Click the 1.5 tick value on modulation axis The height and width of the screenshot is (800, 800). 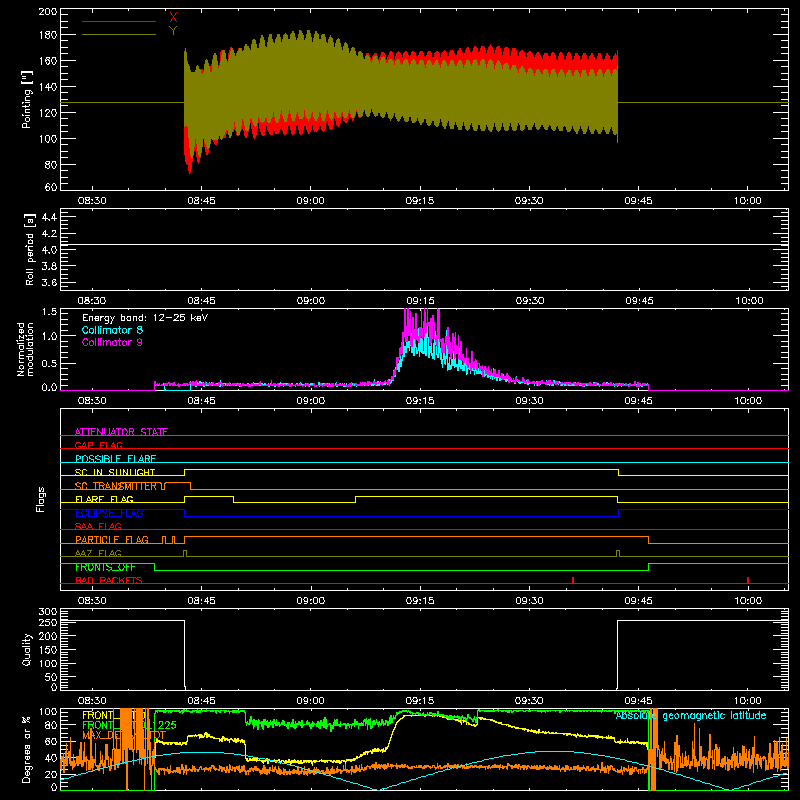click(49, 312)
